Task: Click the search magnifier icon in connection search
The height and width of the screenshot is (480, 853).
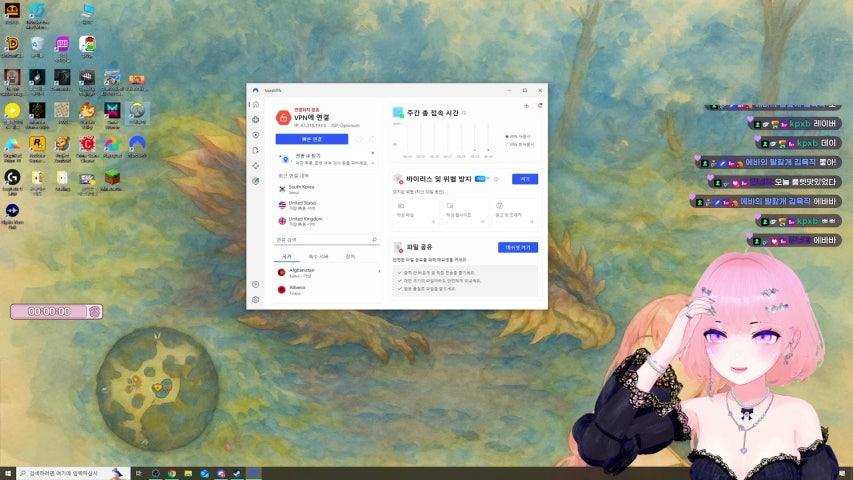Action: click(x=374, y=239)
